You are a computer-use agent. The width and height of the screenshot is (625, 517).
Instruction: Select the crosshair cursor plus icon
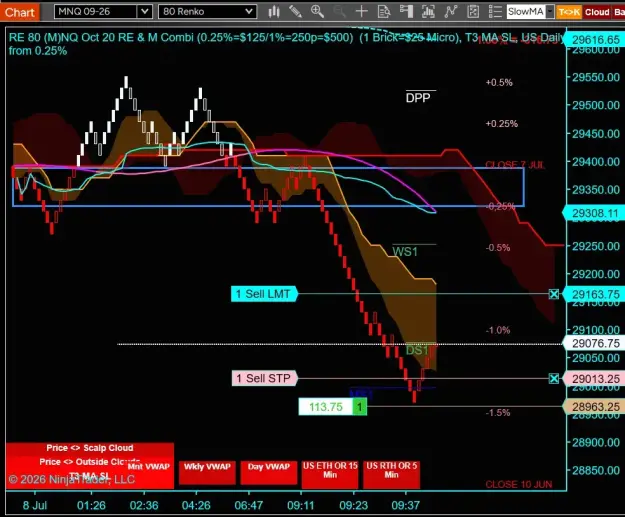coord(362,12)
